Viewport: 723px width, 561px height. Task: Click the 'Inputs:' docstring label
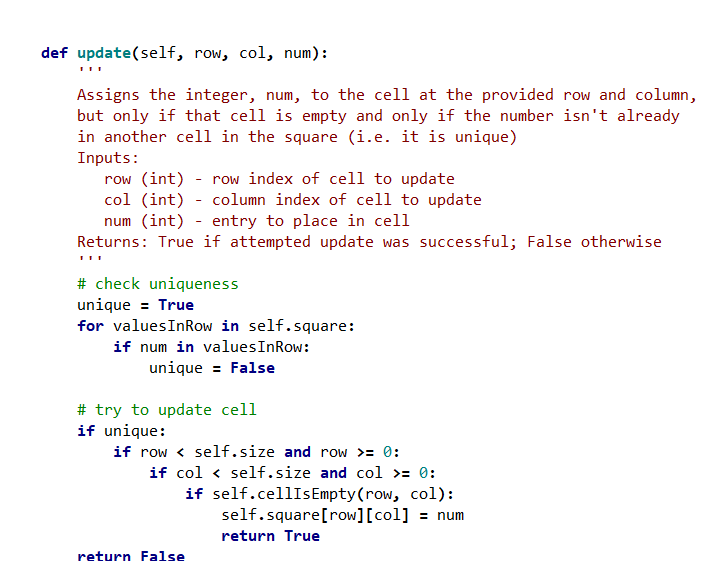[108, 158]
